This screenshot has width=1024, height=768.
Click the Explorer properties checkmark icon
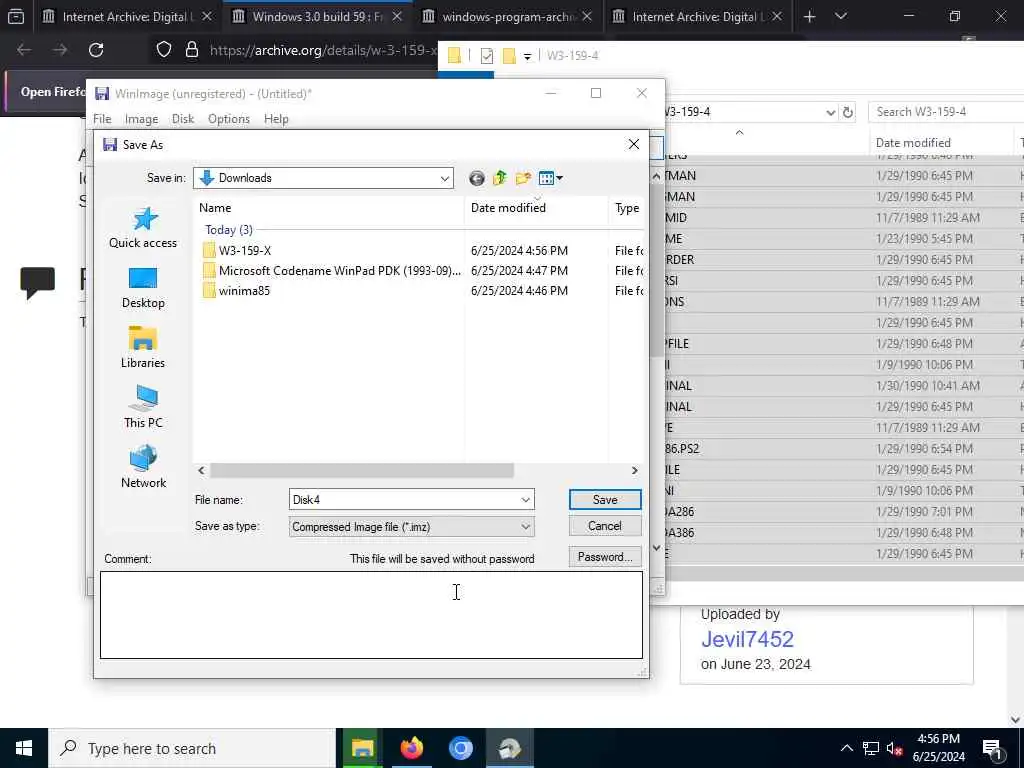point(487,56)
